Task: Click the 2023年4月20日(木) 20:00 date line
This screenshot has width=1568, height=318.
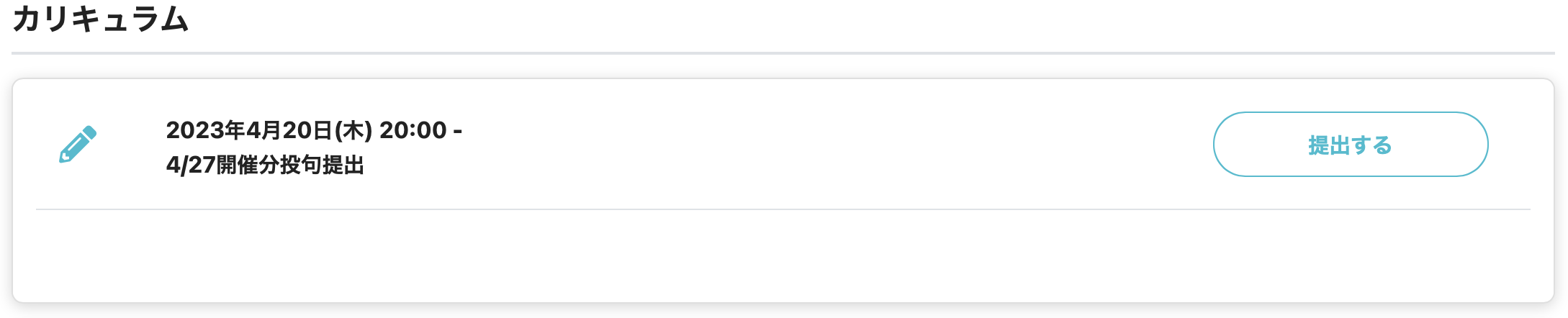Action: point(313,130)
